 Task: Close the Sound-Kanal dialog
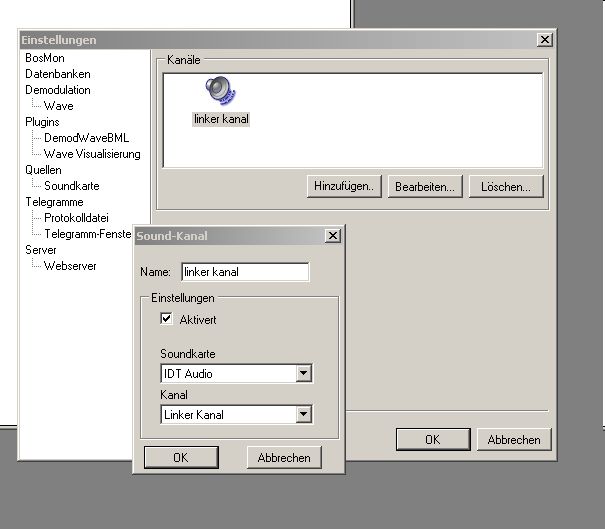tap(332, 236)
